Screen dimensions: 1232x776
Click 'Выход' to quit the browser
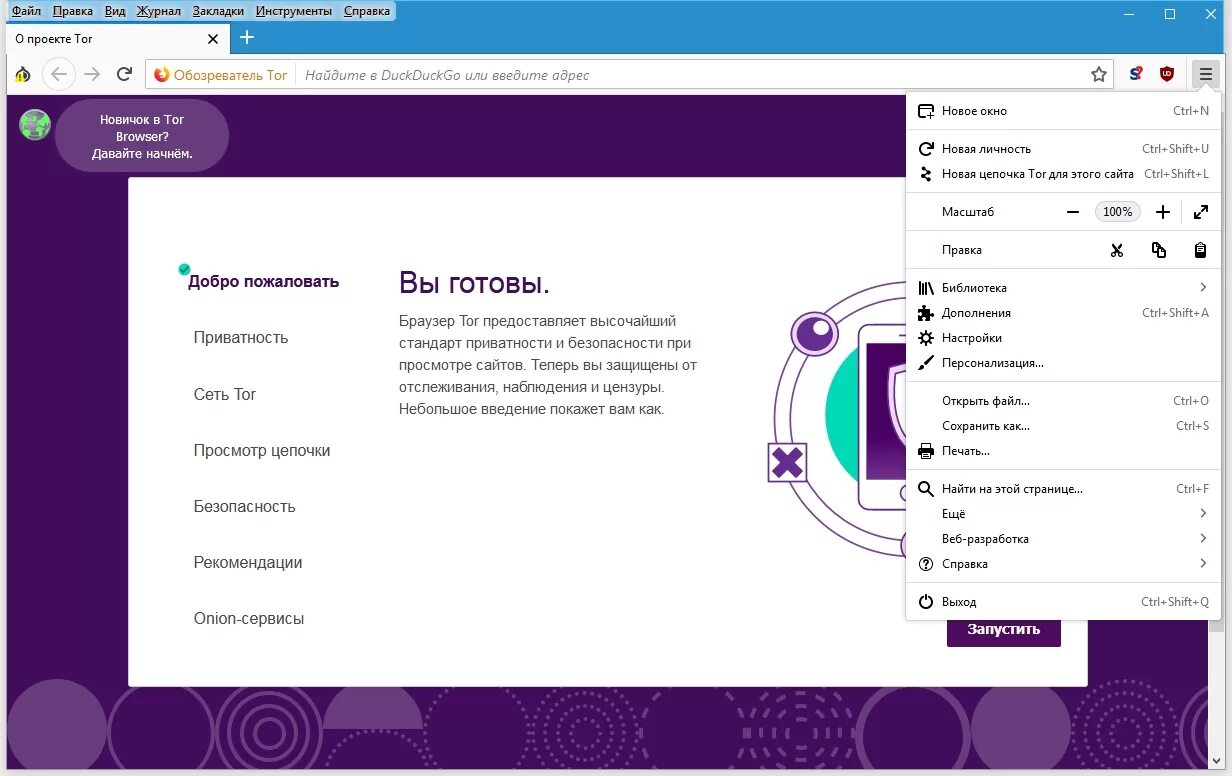pyautogui.click(x=1063, y=602)
